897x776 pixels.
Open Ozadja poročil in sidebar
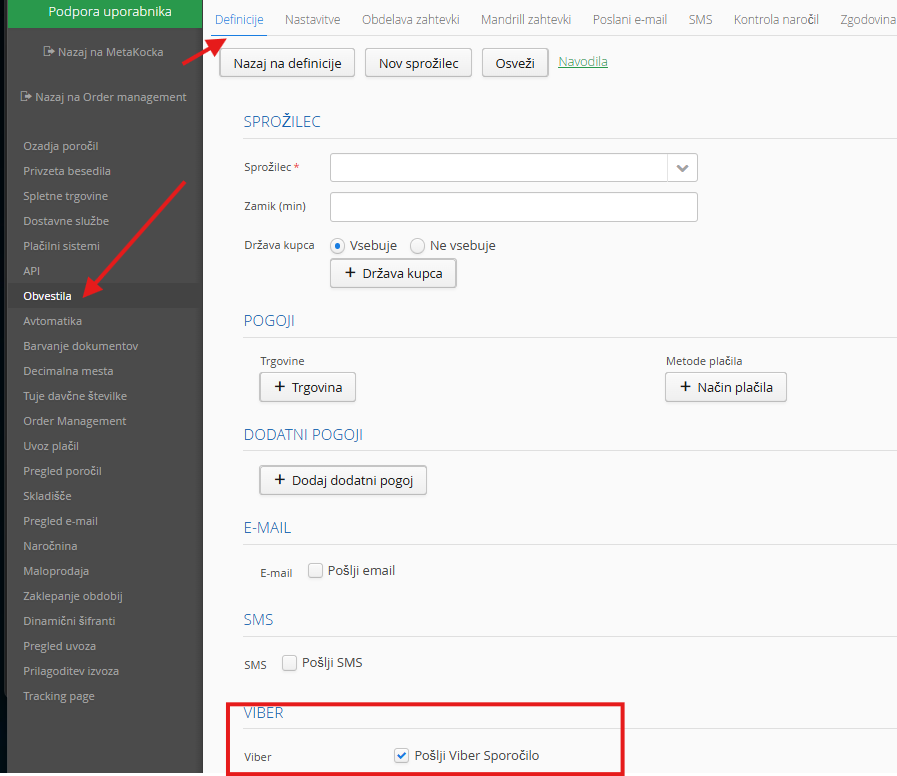61,146
